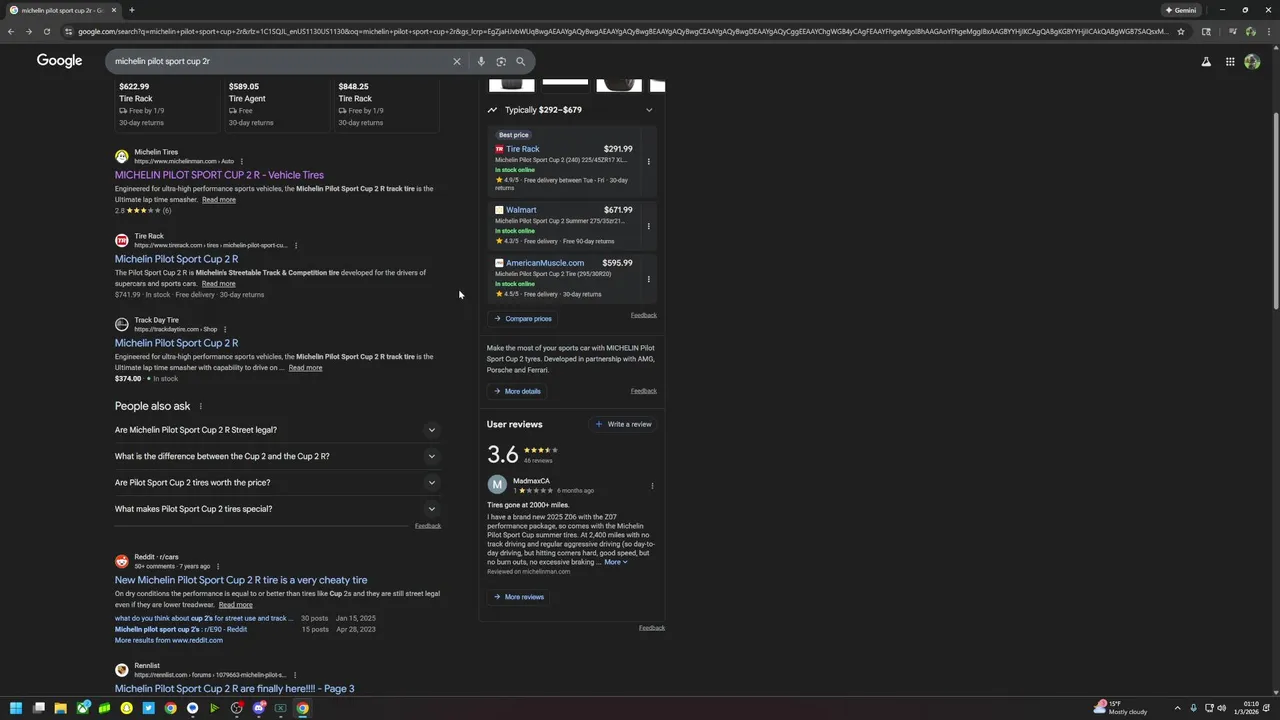Open more options for Rennlist result
Screen dimensions: 1280x720
coord(295,675)
